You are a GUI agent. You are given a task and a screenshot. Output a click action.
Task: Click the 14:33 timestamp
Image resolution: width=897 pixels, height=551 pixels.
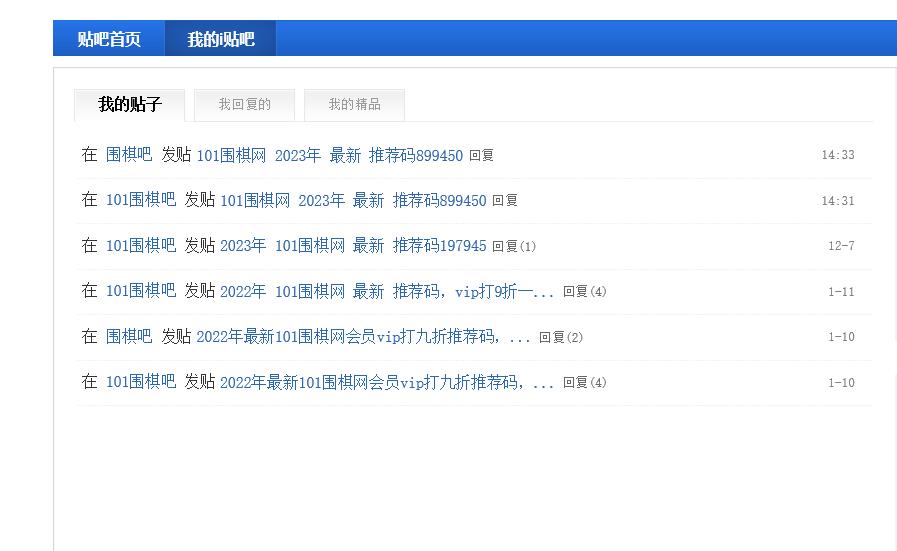click(838, 155)
